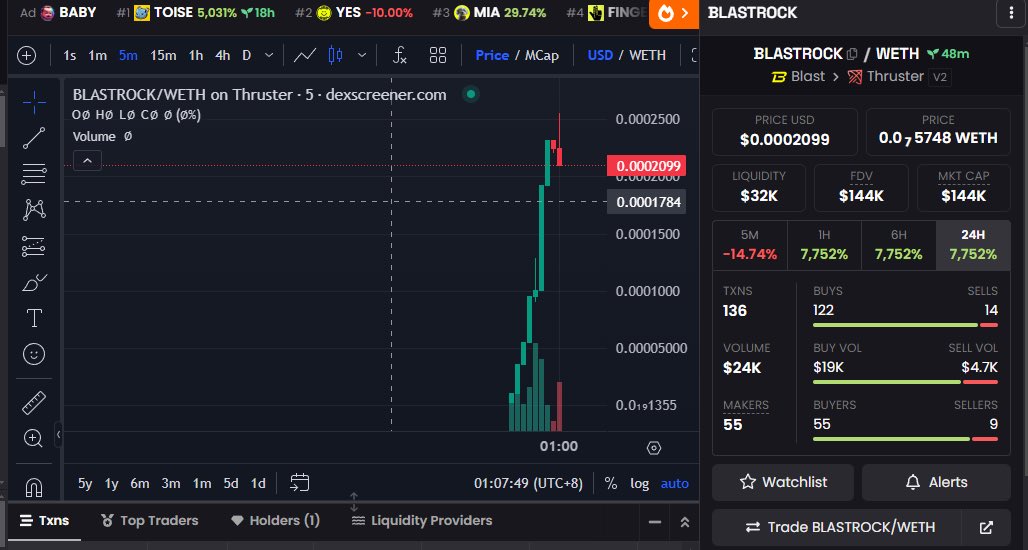Open Alerts for this pair
Screen dimensions: 1028x550
[x=936, y=482]
